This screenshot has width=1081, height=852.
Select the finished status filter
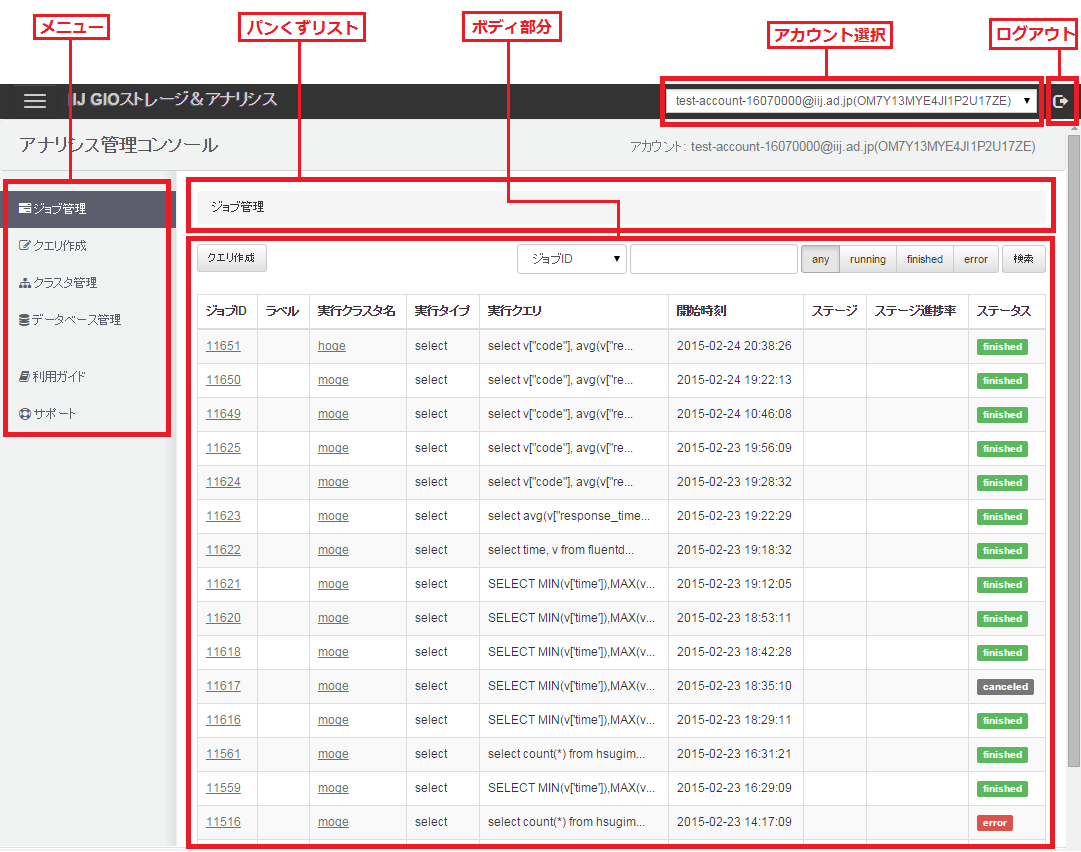(925, 259)
